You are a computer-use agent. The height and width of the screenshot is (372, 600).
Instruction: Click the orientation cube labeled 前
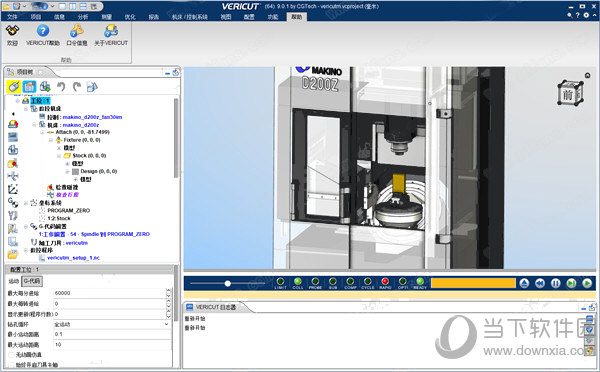pyautogui.click(x=570, y=93)
